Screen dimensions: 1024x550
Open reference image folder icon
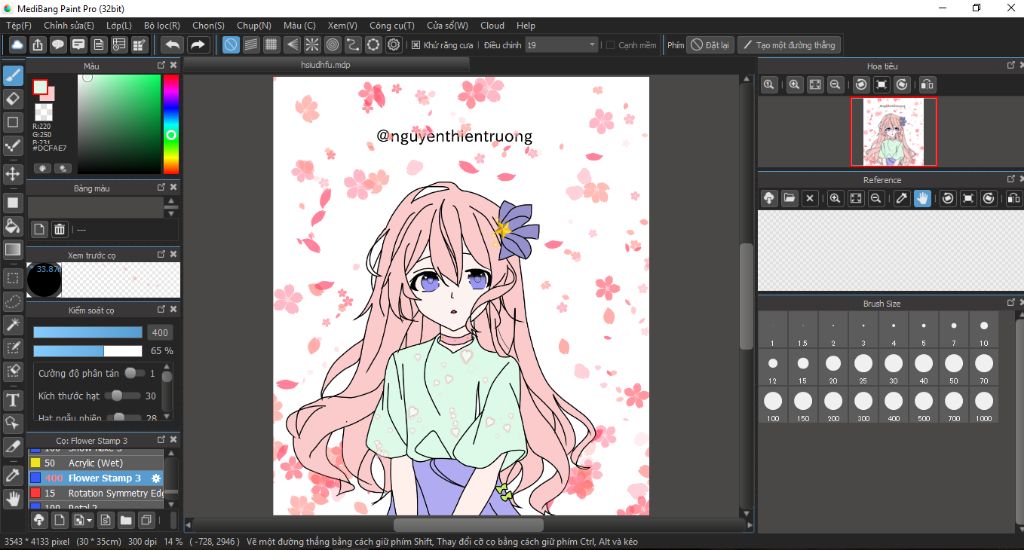(x=789, y=198)
